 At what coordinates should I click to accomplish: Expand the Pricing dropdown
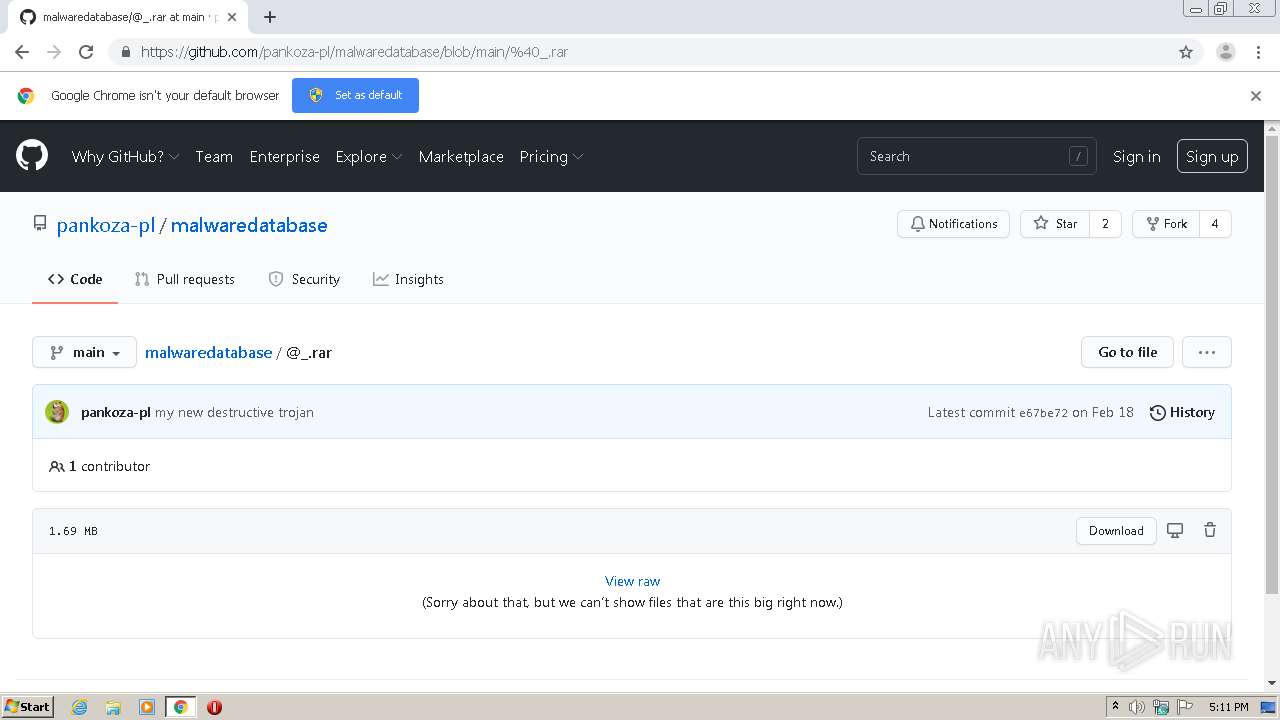551,156
